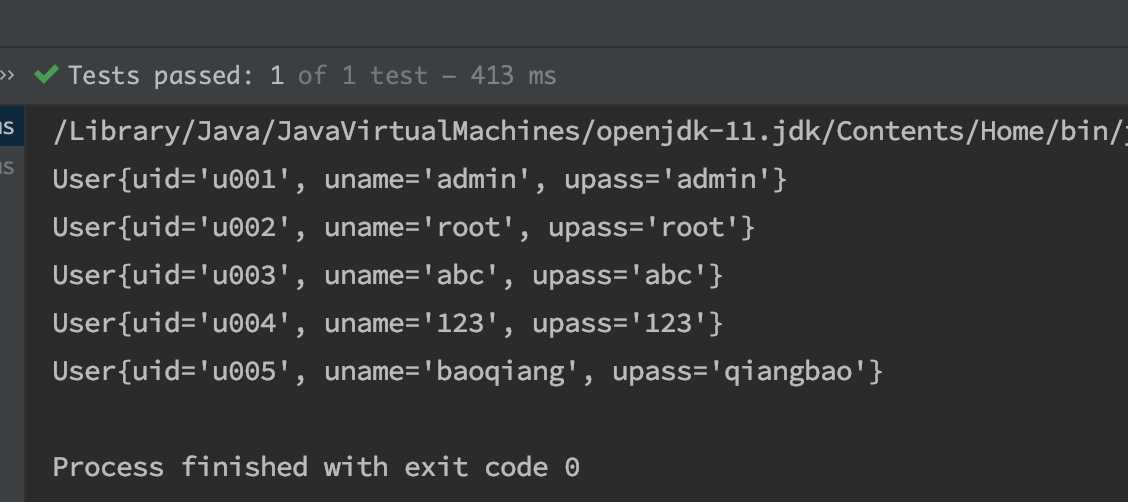Click the "Tests passed: 1" status label
This screenshot has height=502, width=1128.
click(176, 76)
